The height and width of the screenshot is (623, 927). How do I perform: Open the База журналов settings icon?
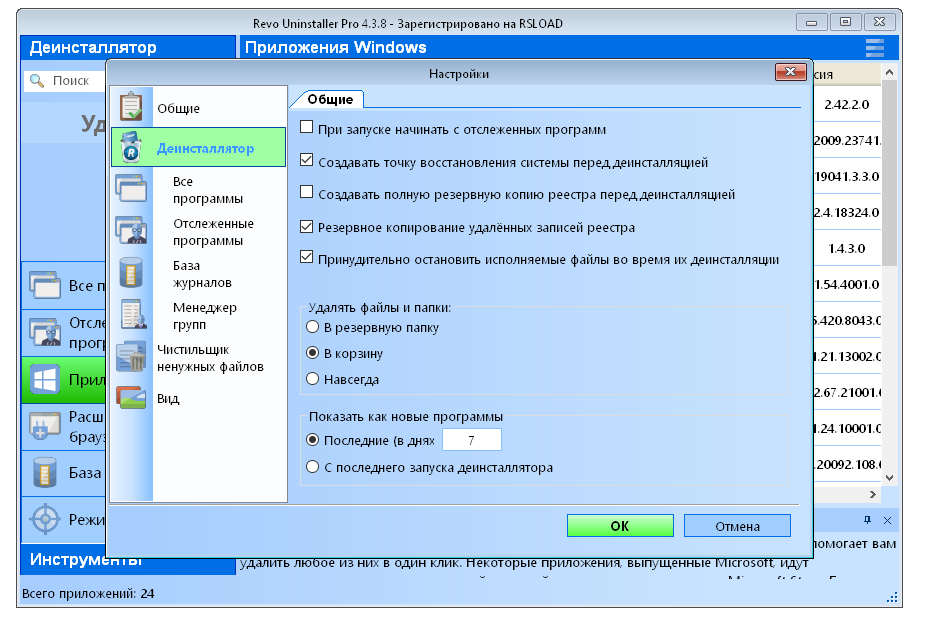coord(131,272)
